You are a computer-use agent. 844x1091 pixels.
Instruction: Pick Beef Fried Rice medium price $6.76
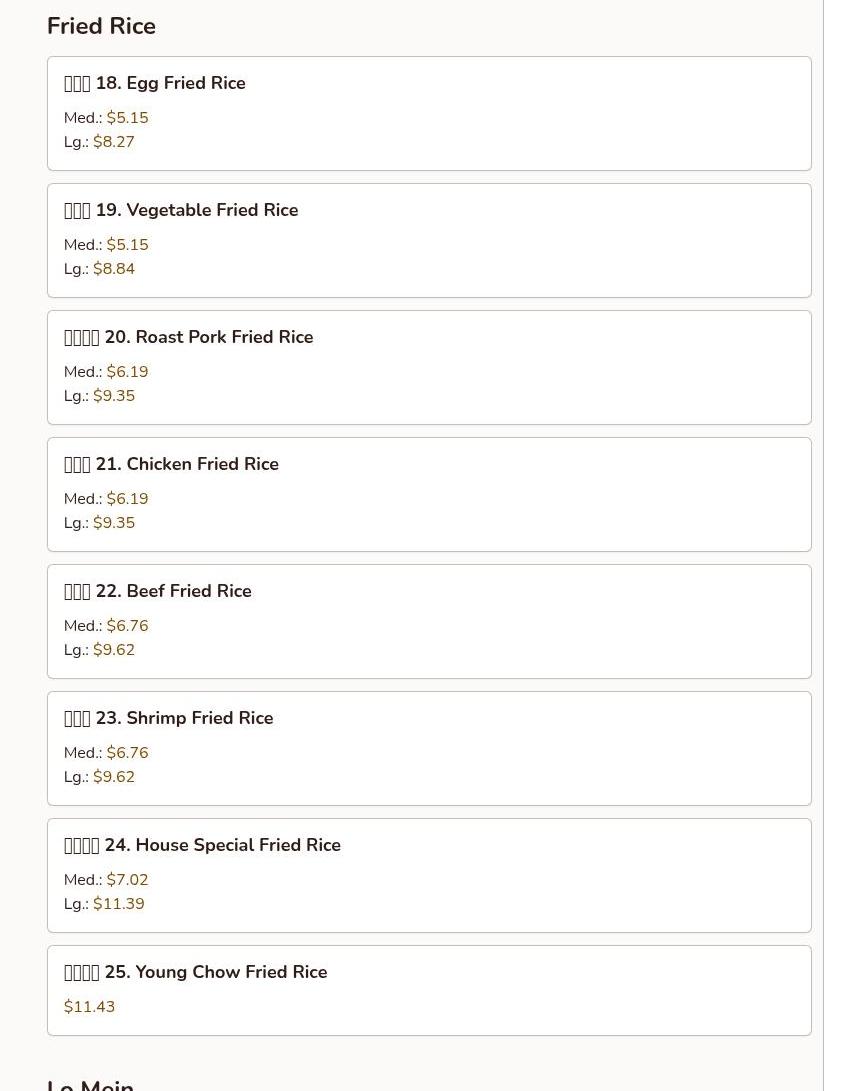pos(127,626)
